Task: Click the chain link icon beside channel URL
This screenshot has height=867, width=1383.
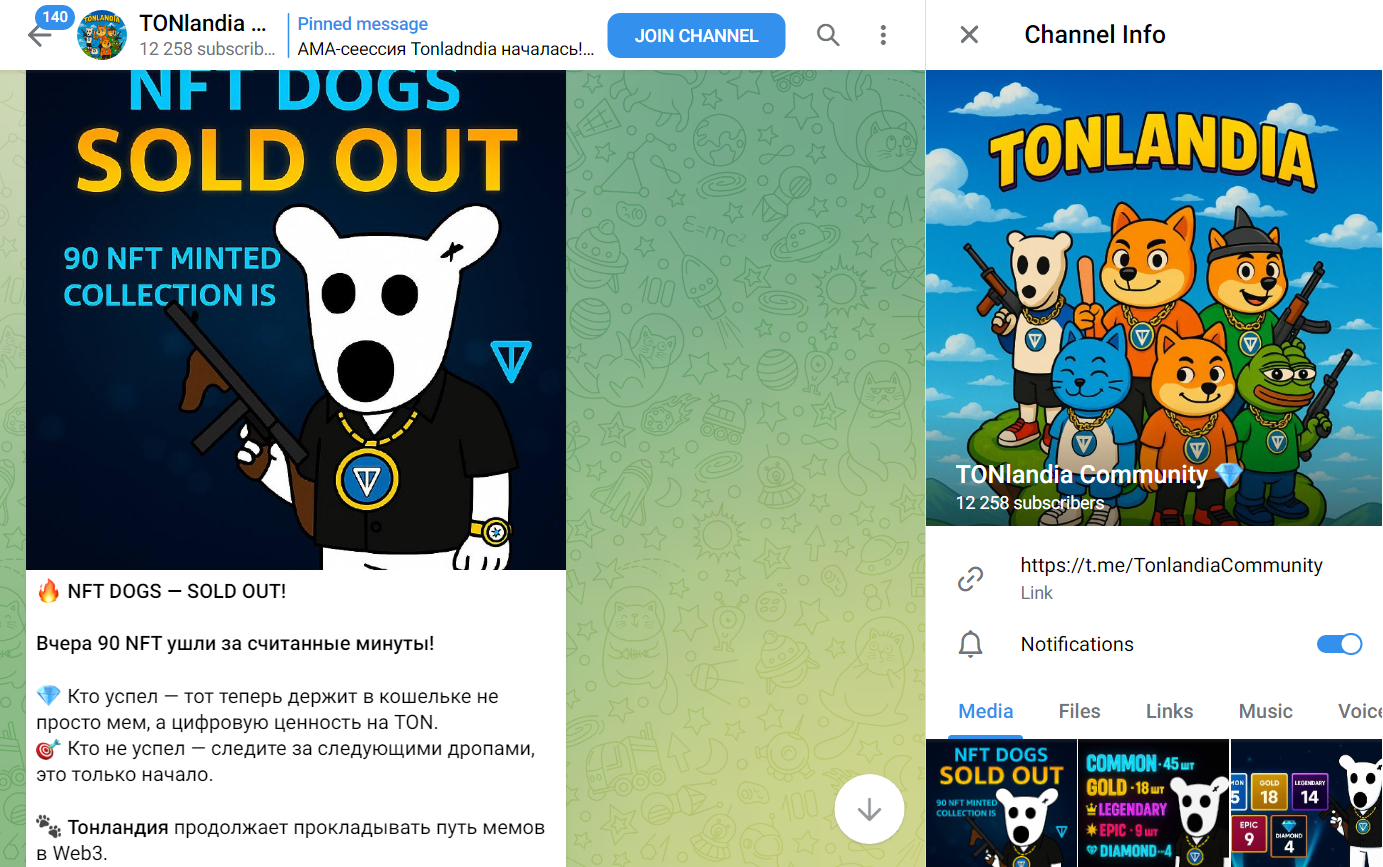Action: (971, 578)
